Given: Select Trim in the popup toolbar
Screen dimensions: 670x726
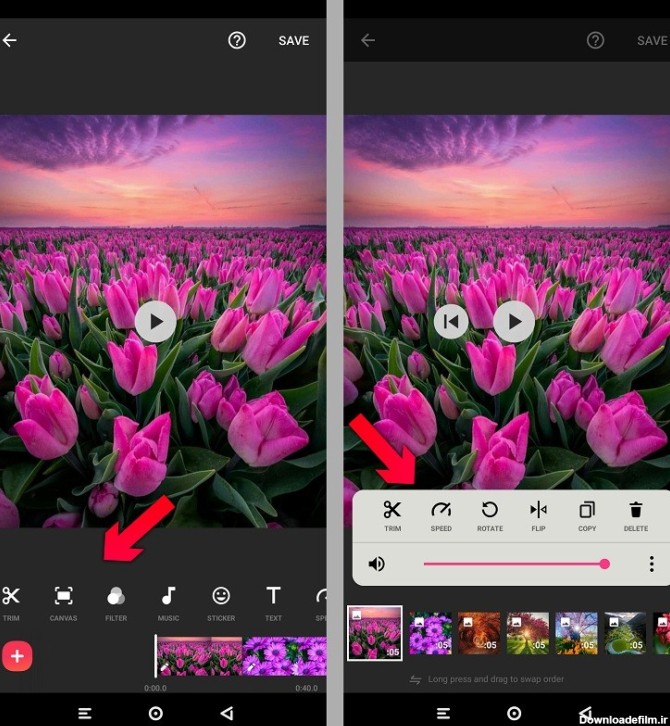Looking at the screenshot, I should point(392,511).
